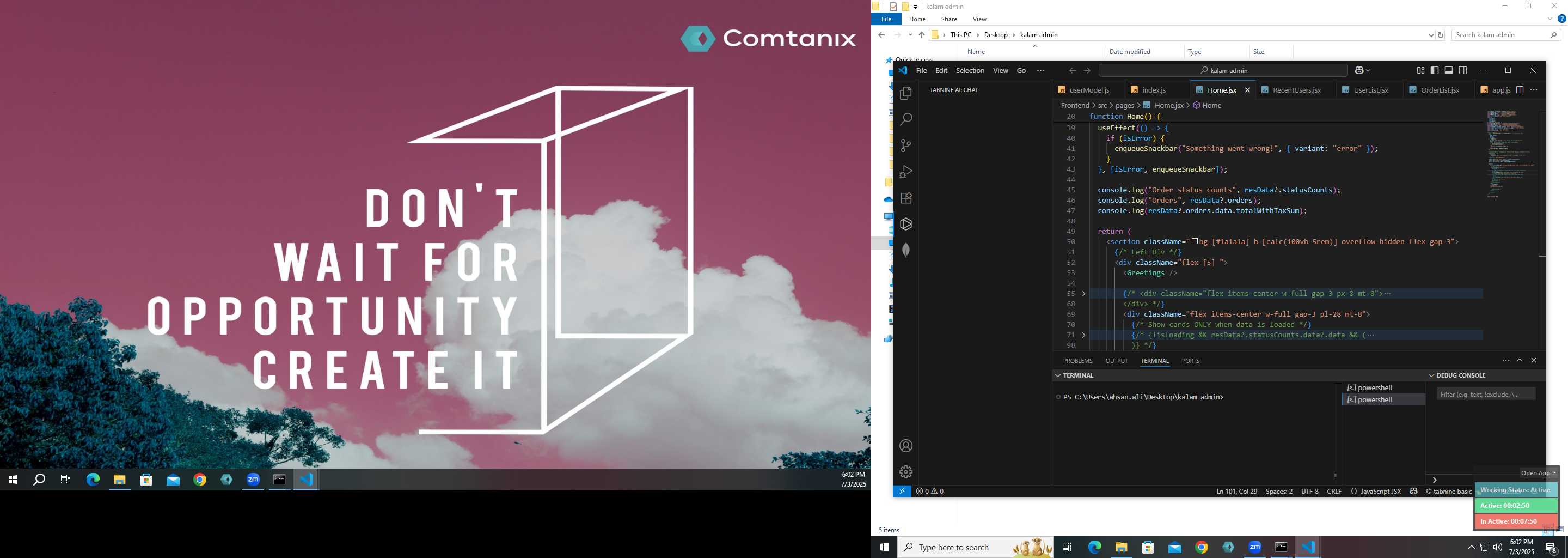The height and width of the screenshot is (558, 1568).
Task: Go up one folder in File Explorer
Action: [921, 35]
